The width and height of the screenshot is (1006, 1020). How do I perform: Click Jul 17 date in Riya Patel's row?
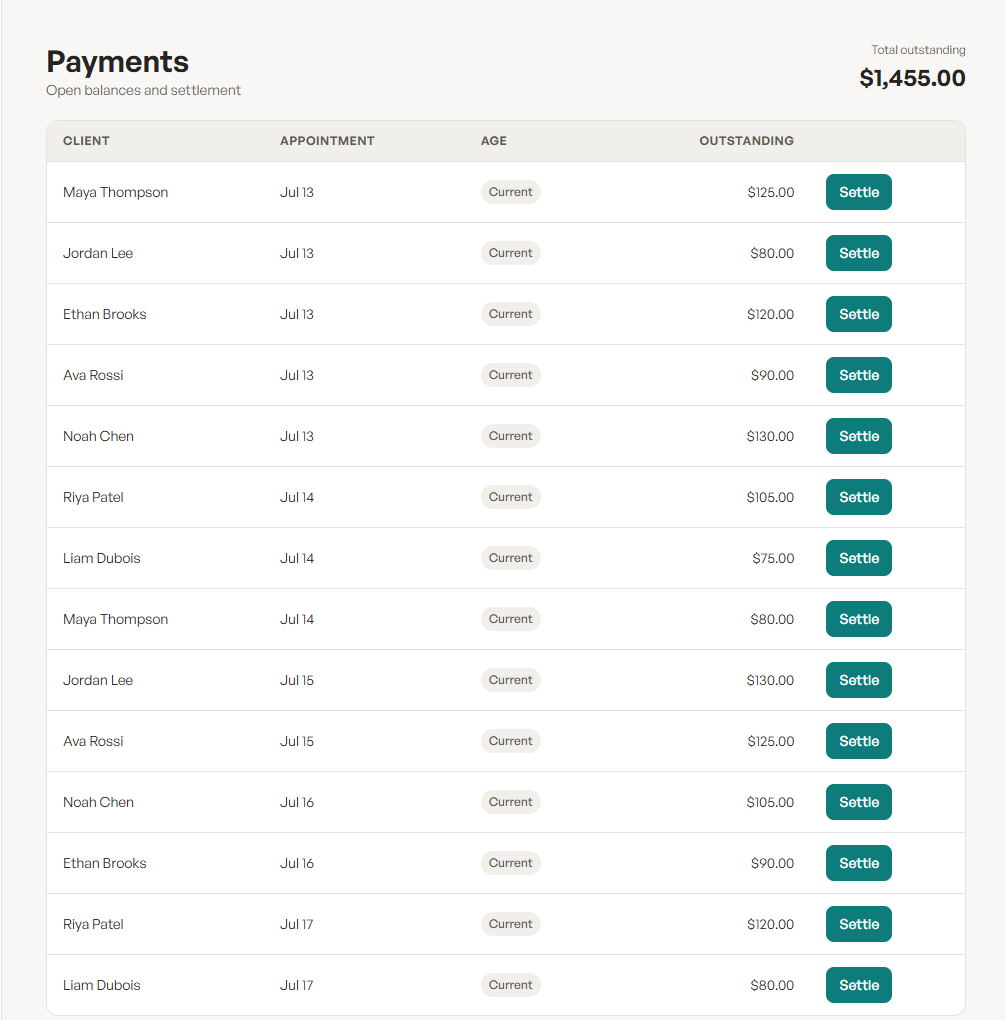tap(297, 924)
